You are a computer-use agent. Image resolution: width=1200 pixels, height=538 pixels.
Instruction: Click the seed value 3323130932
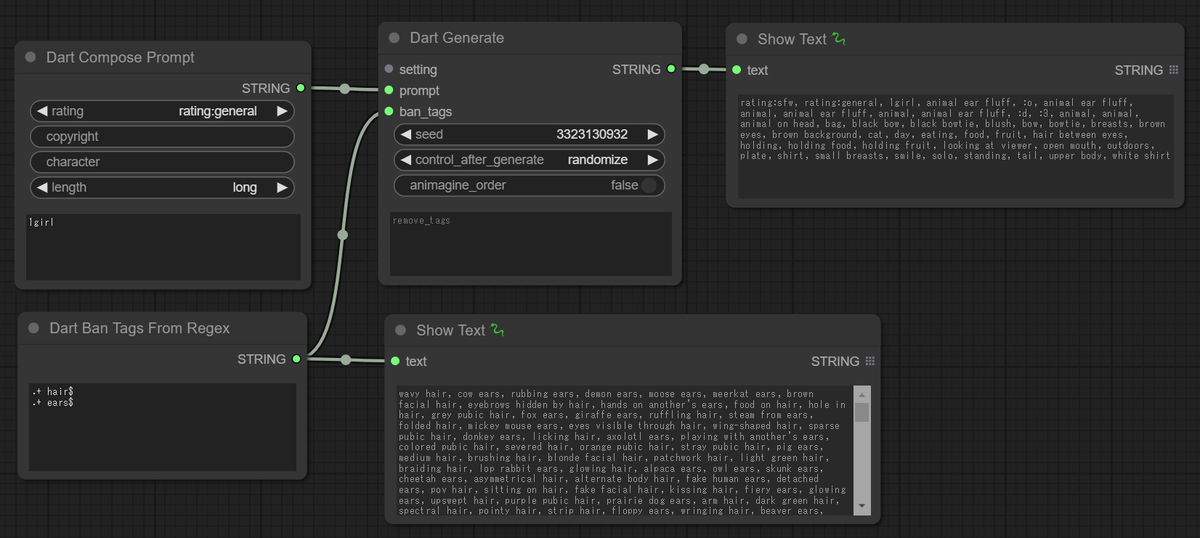point(592,134)
